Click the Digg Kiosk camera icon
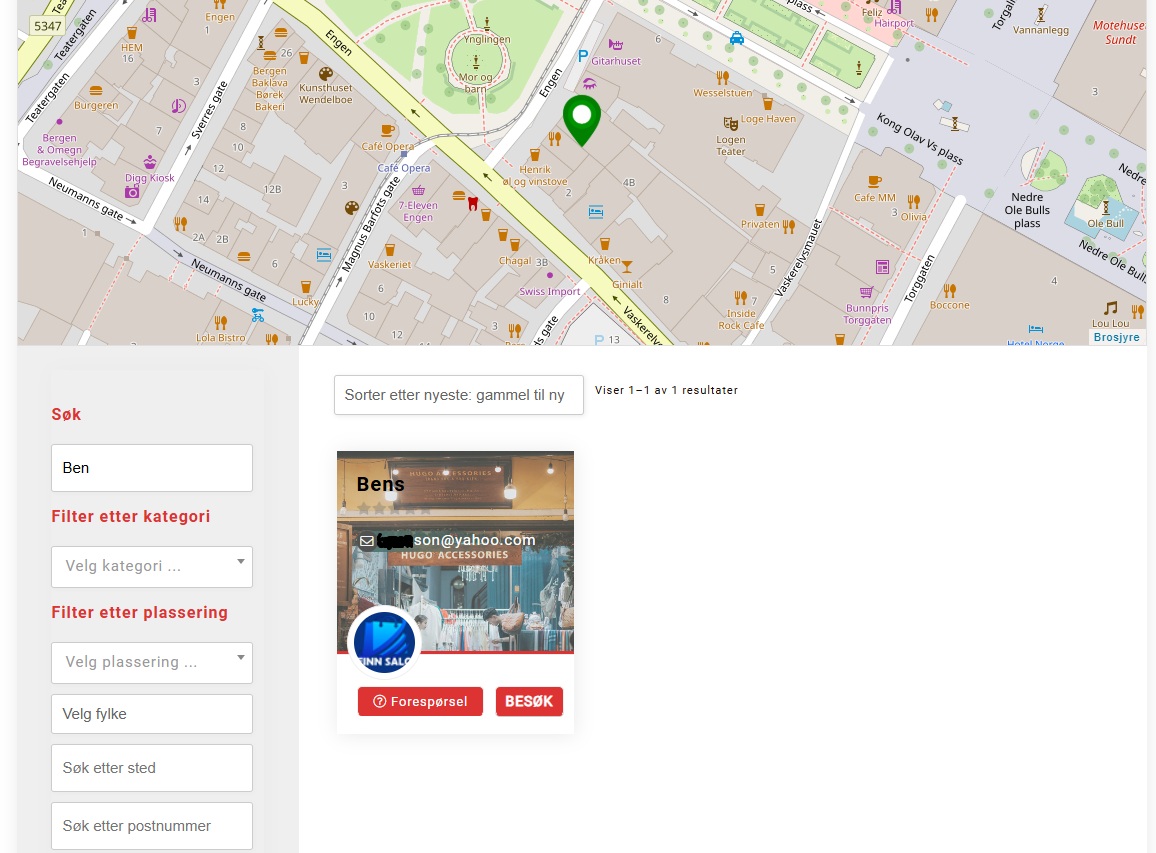This screenshot has width=1156, height=853. (x=132, y=191)
